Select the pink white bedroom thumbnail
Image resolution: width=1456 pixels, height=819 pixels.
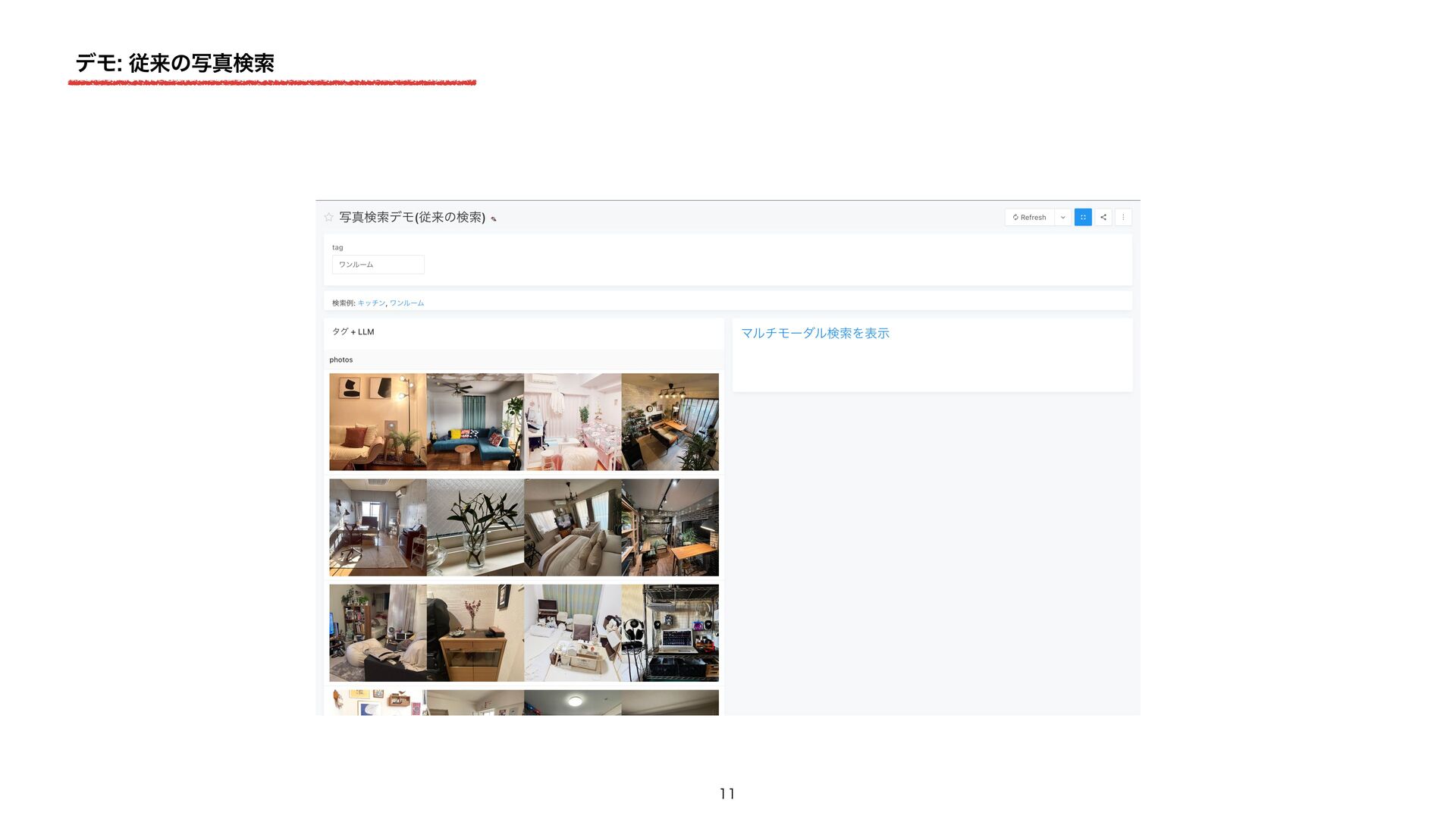pyautogui.click(x=573, y=422)
